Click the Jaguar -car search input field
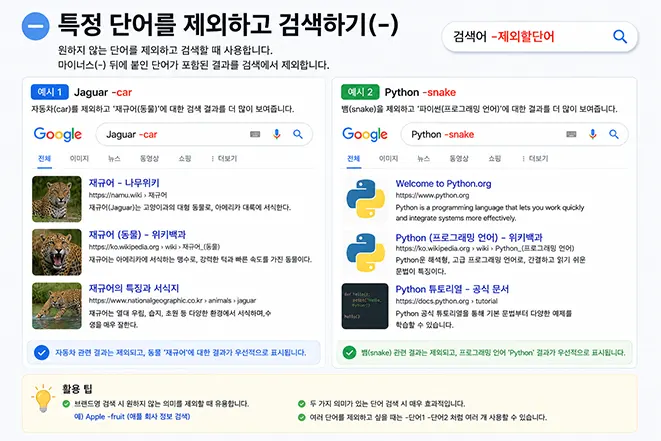 pyautogui.click(x=204, y=134)
